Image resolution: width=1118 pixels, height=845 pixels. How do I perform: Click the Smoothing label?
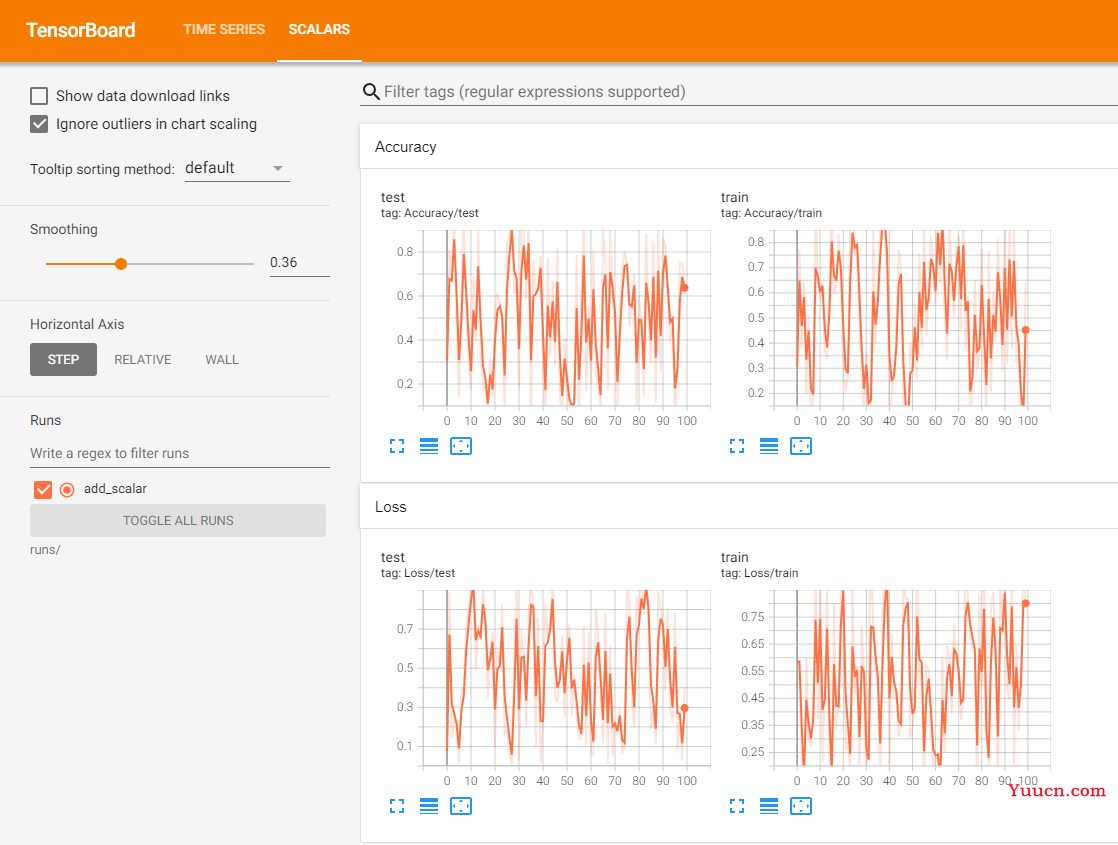pyautogui.click(x=63, y=229)
